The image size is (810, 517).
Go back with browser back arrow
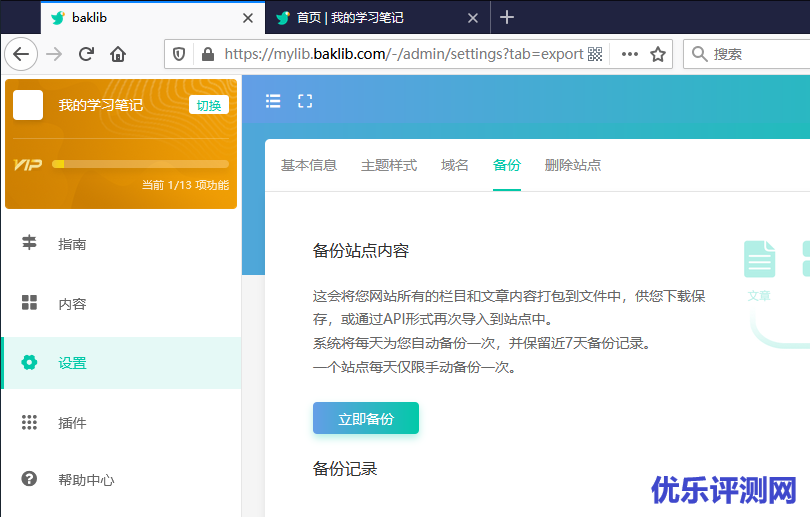click(x=22, y=54)
